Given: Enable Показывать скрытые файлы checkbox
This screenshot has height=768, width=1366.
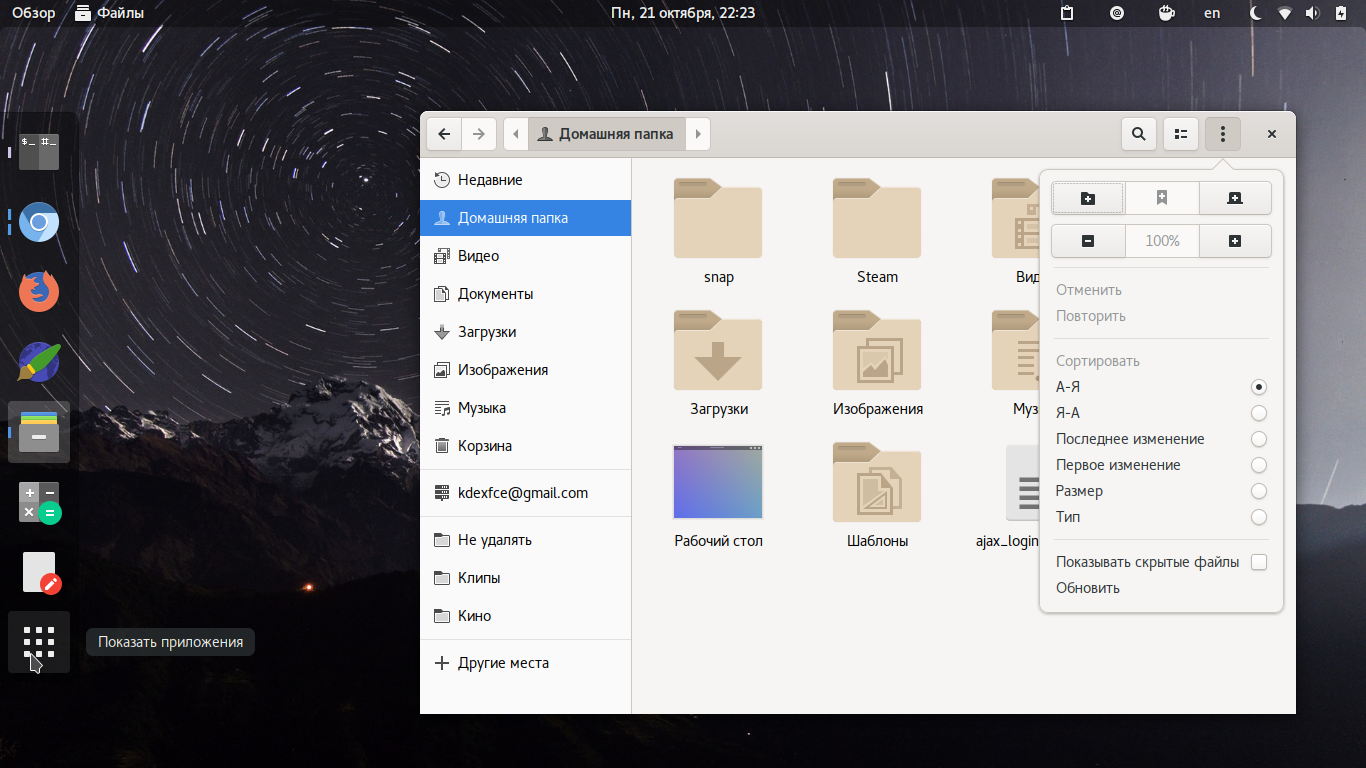Looking at the screenshot, I should tap(1259, 562).
